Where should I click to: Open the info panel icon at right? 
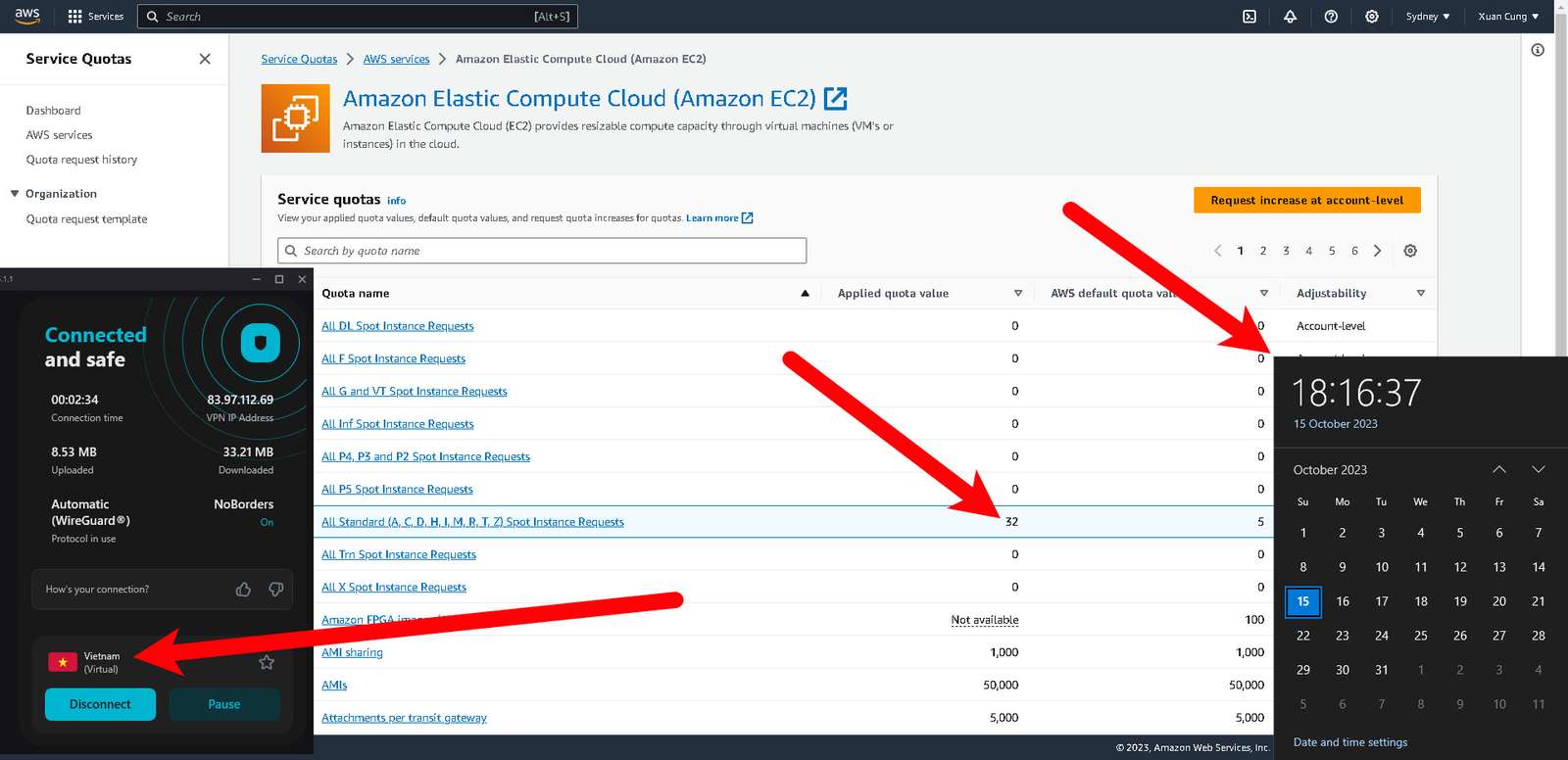coord(1538,50)
